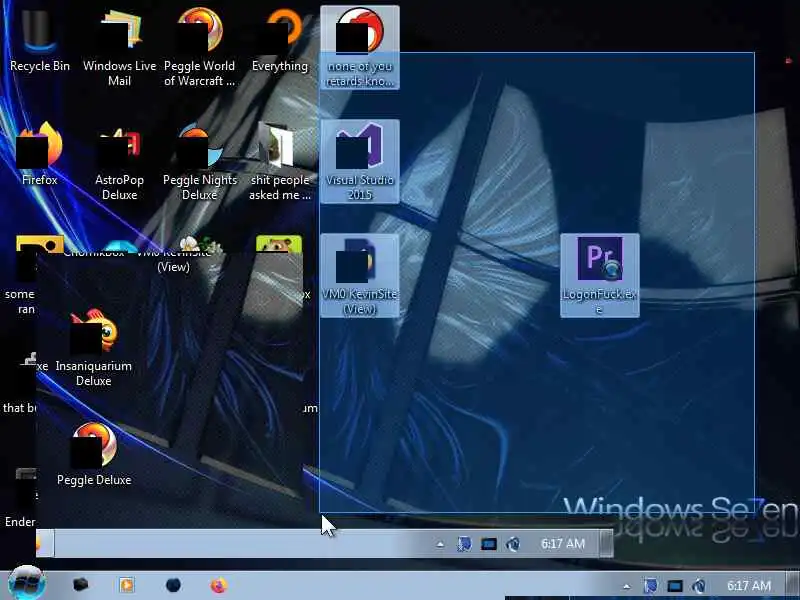
Task: Click volume icon on the duplicate taskbar
Action: (x=512, y=544)
